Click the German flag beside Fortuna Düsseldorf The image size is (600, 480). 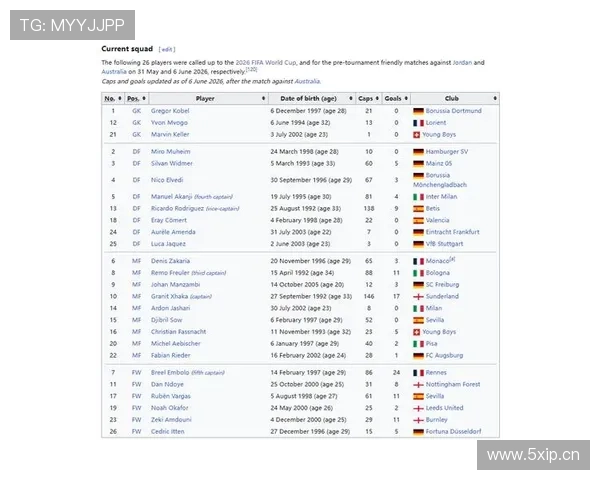coord(418,432)
